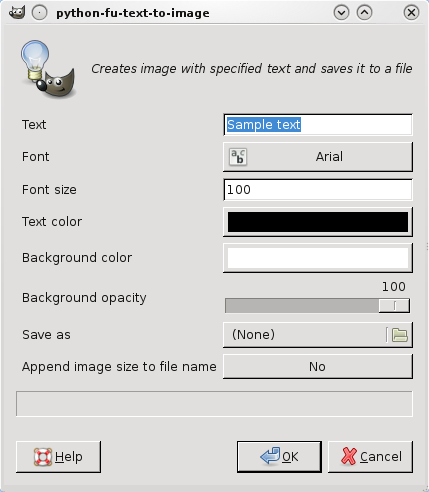
Task: Click the Font size field showing 100
Action: click(x=318, y=190)
